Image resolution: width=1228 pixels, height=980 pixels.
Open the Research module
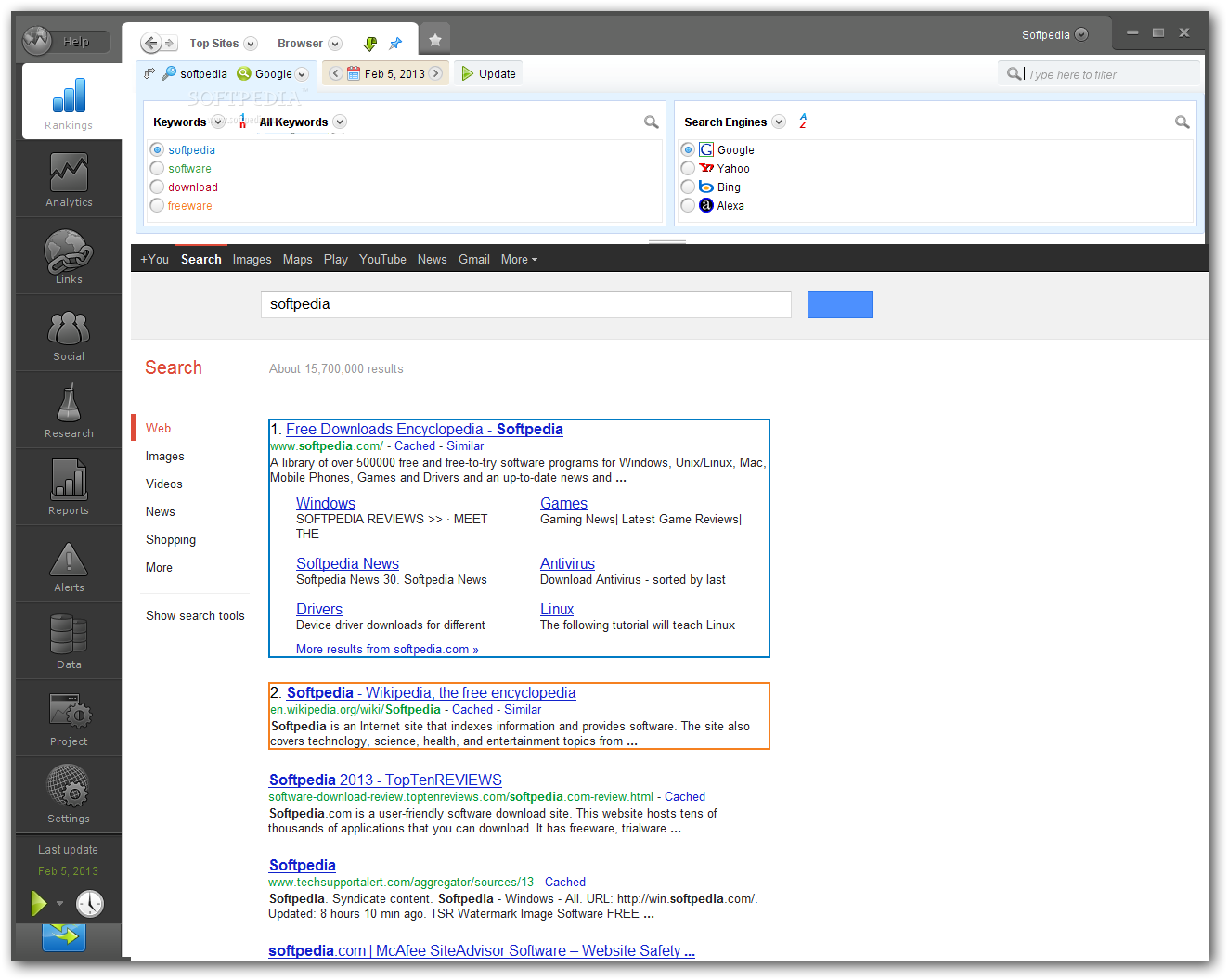(69, 410)
